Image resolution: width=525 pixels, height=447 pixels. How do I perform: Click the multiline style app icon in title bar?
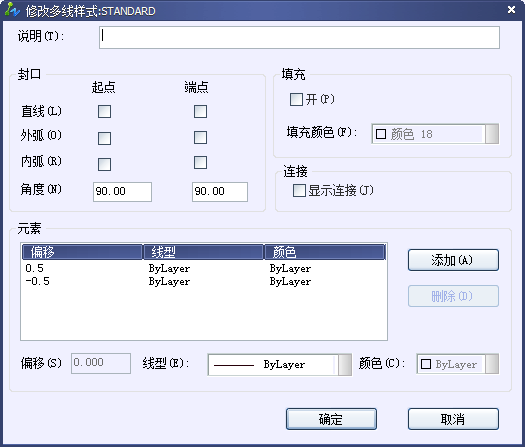coord(12,10)
